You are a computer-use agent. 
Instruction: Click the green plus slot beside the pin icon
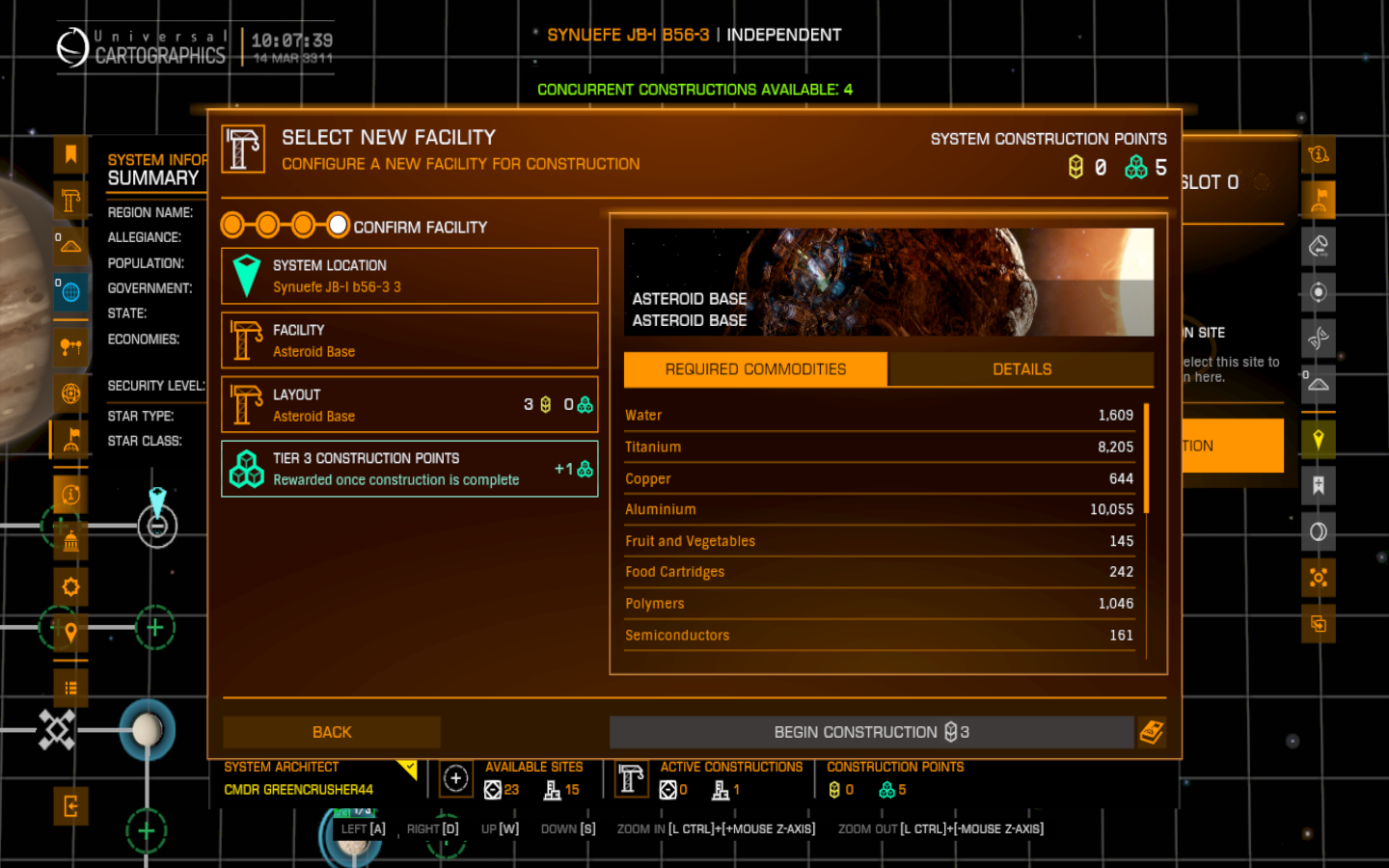pyautogui.click(x=155, y=628)
